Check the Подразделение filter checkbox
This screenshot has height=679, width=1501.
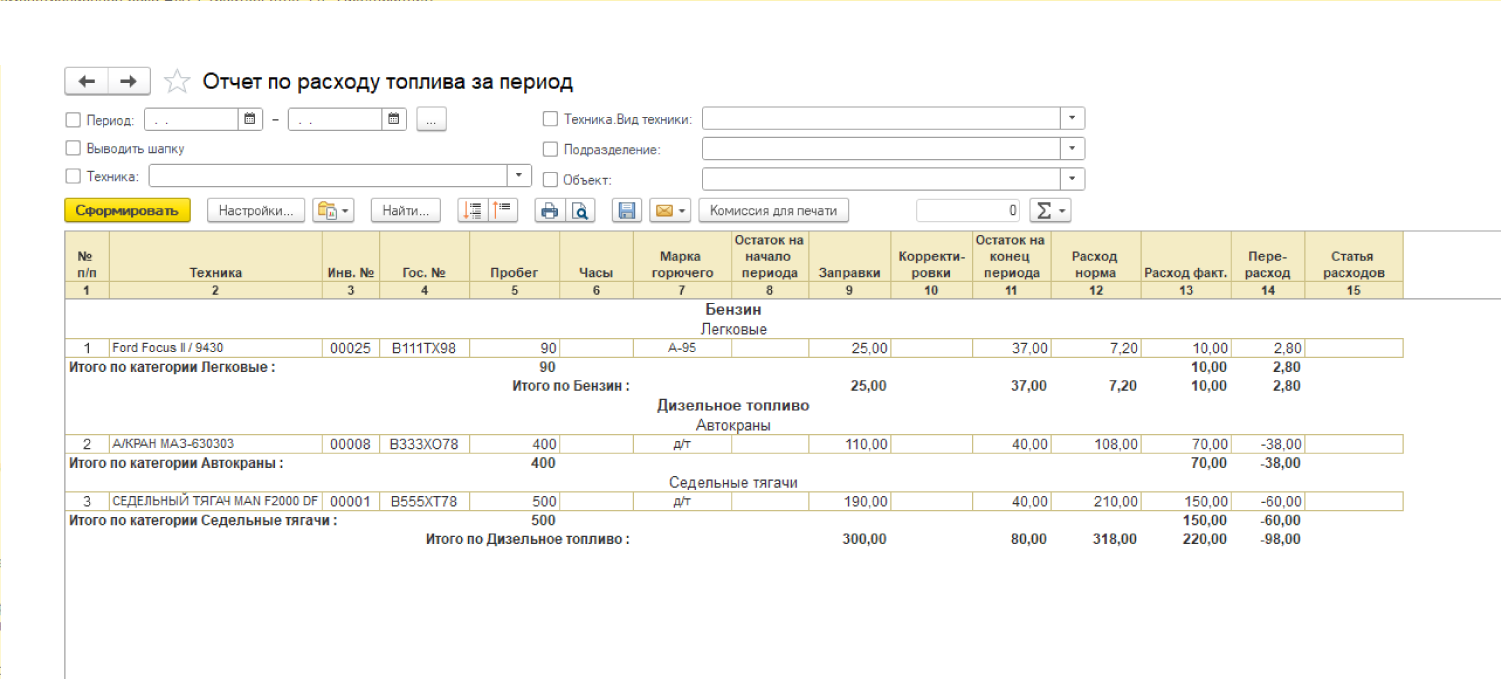coord(550,149)
